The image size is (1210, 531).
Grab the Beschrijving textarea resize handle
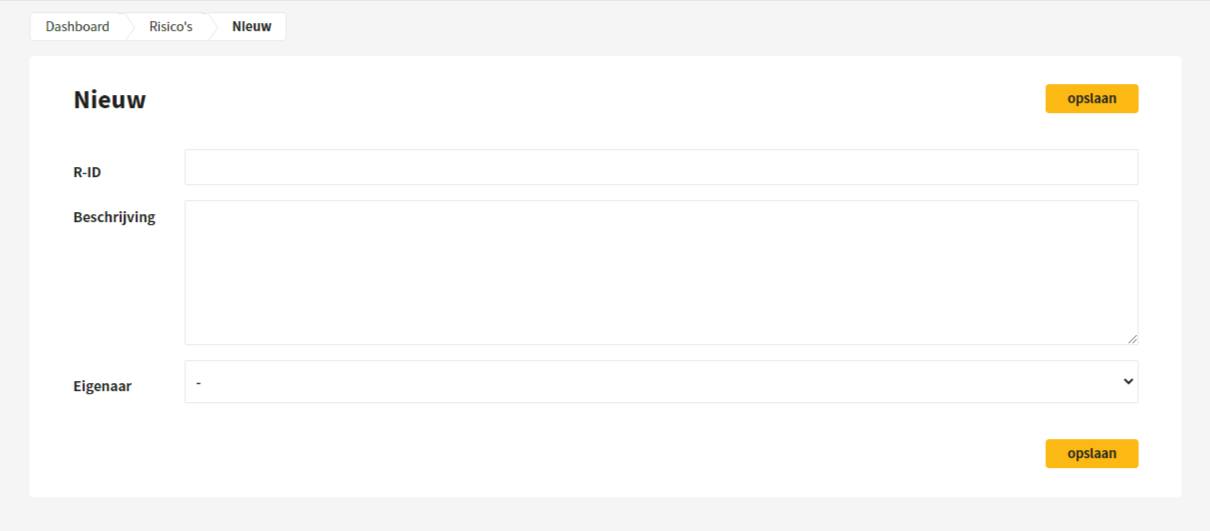coord(1132,339)
